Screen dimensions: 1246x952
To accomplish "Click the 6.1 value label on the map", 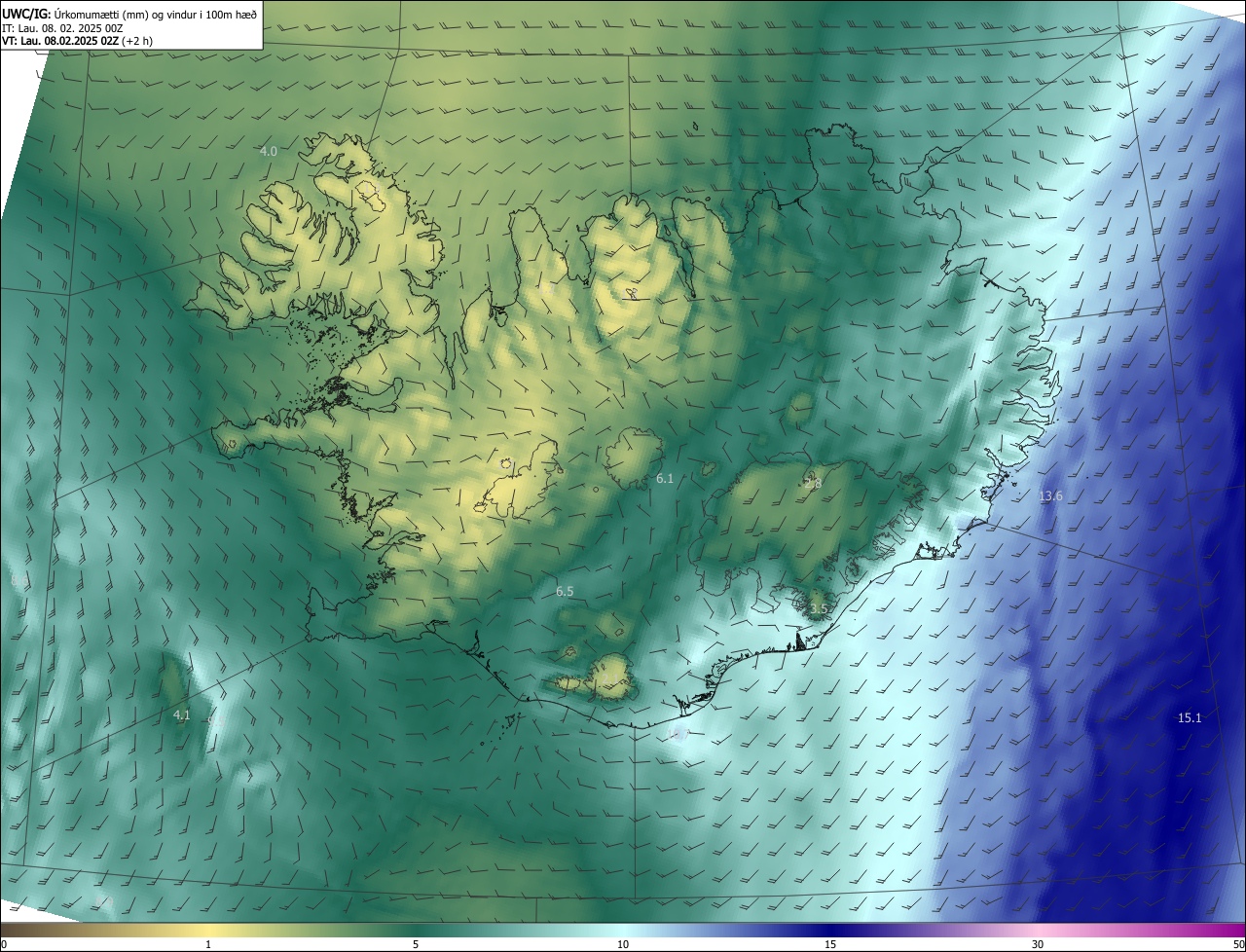I will click(x=665, y=478).
